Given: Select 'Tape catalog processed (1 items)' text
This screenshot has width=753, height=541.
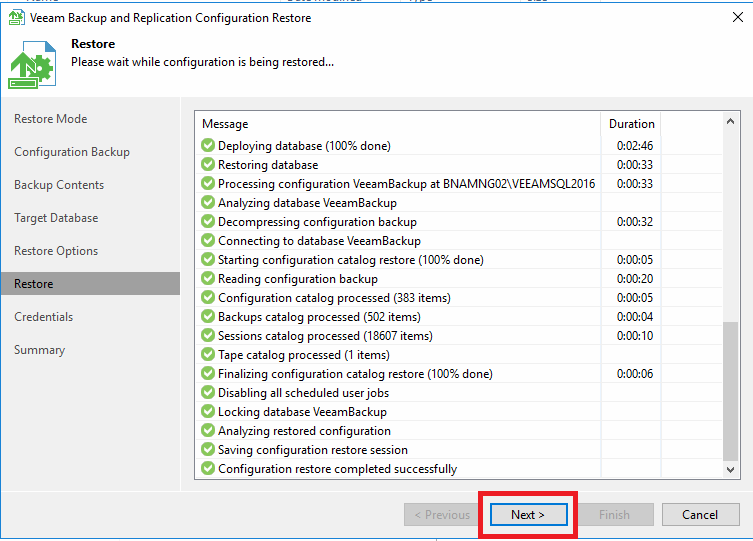Looking at the screenshot, I should click(304, 355).
